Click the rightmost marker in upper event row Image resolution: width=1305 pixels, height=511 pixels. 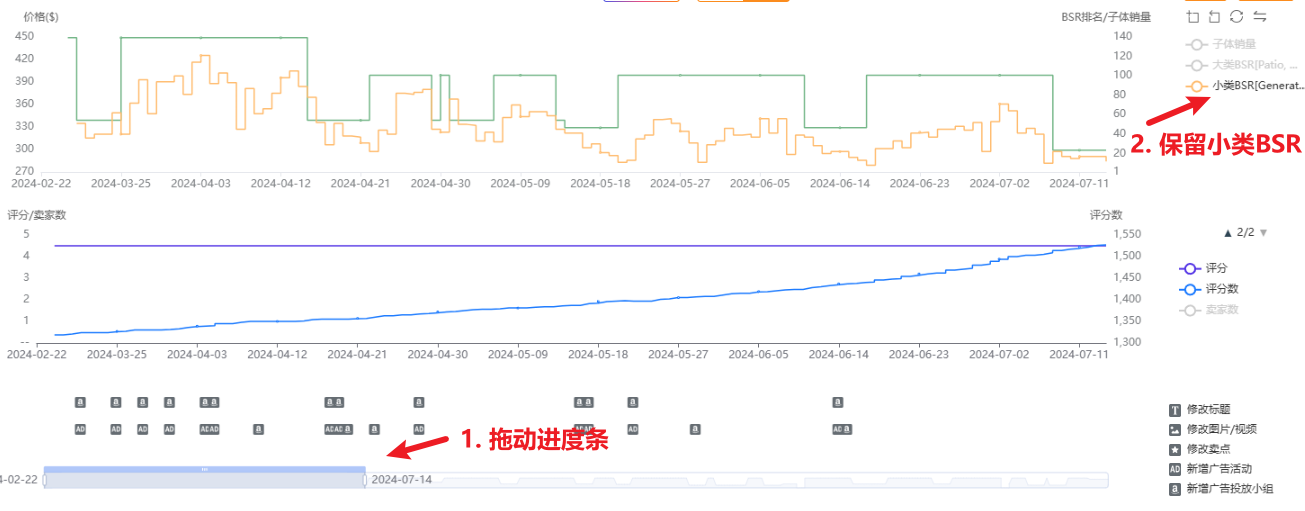(838, 402)
